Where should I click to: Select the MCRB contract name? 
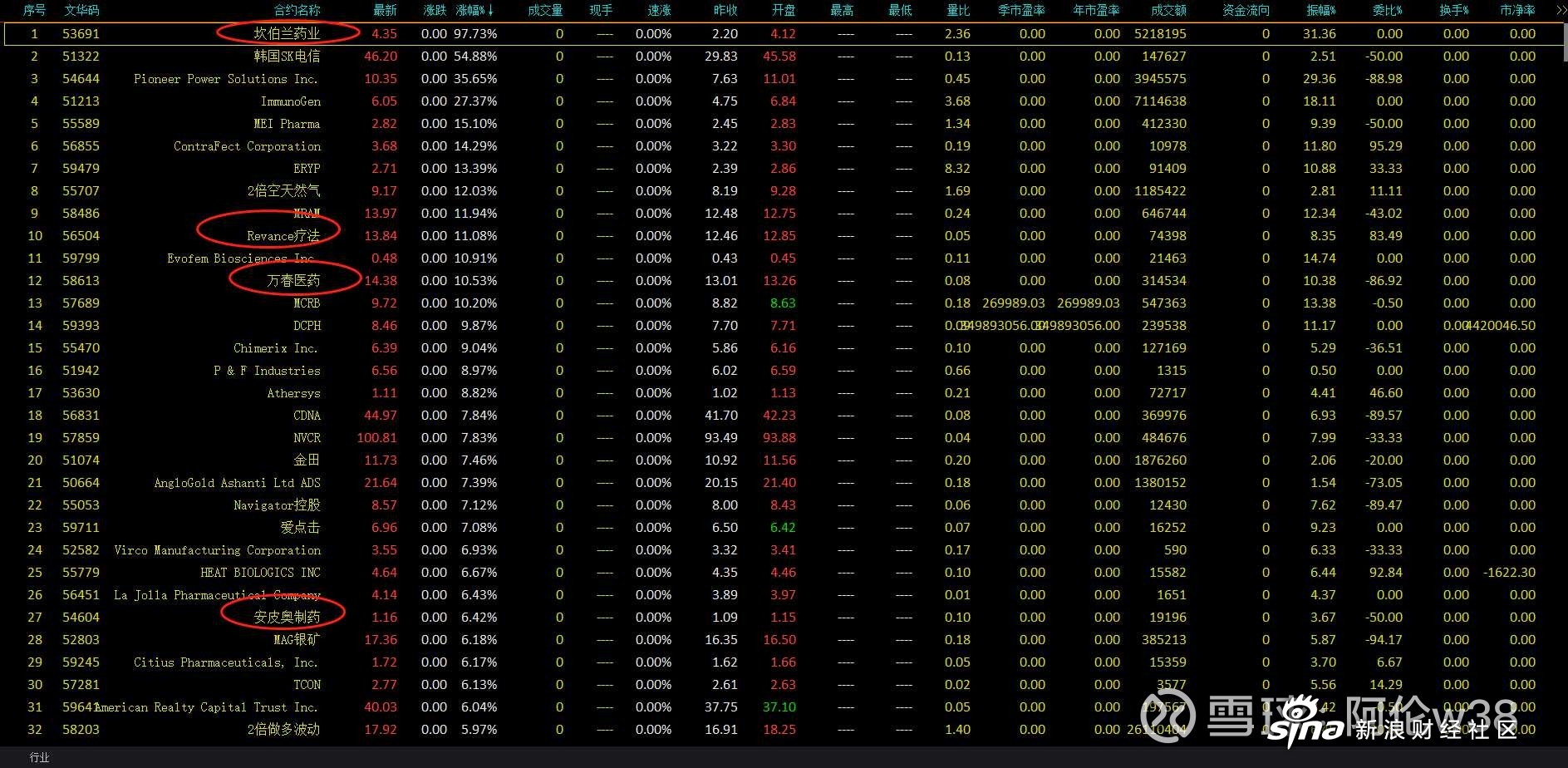coord(307,303)
